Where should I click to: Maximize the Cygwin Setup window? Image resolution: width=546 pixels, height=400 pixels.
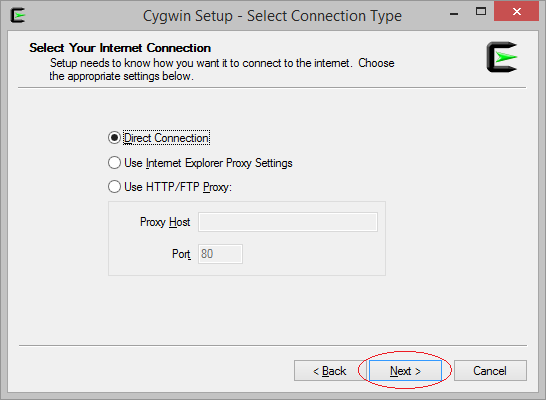(x=481, y=11)
